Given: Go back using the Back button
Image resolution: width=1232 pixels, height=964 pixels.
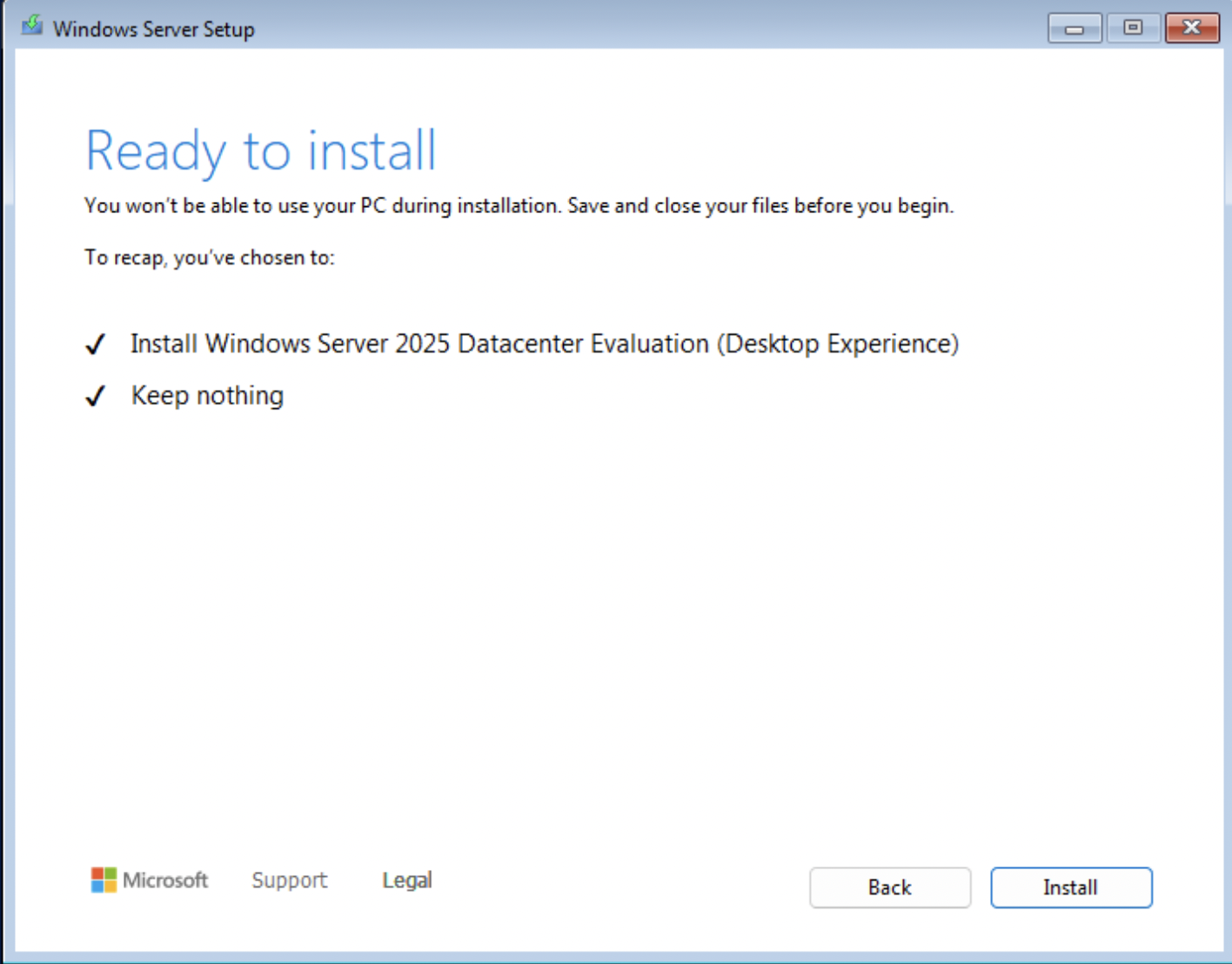Looking at the screenshot, I should click(x=889, y=887).
